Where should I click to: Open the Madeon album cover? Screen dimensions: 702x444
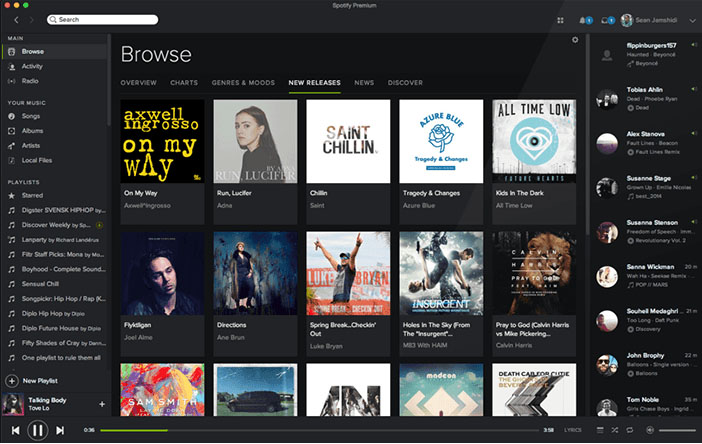click(441, 390)
